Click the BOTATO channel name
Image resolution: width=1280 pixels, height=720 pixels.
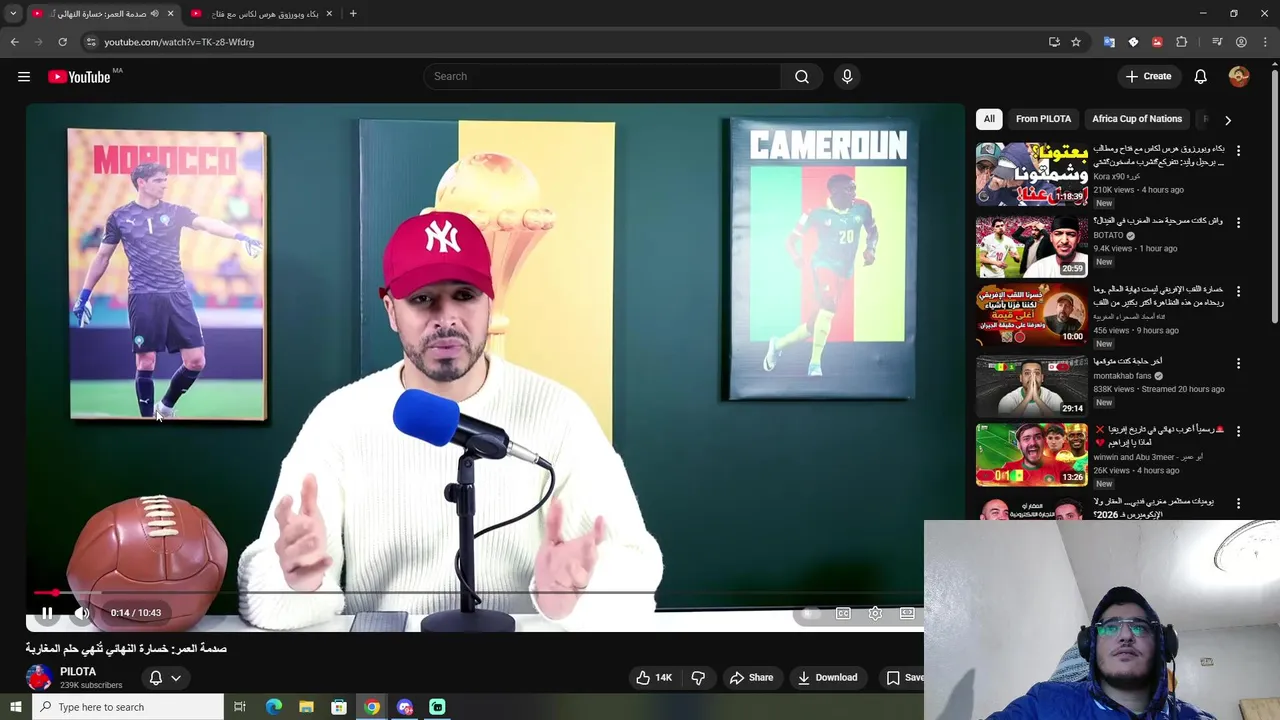pos(1108,236)
